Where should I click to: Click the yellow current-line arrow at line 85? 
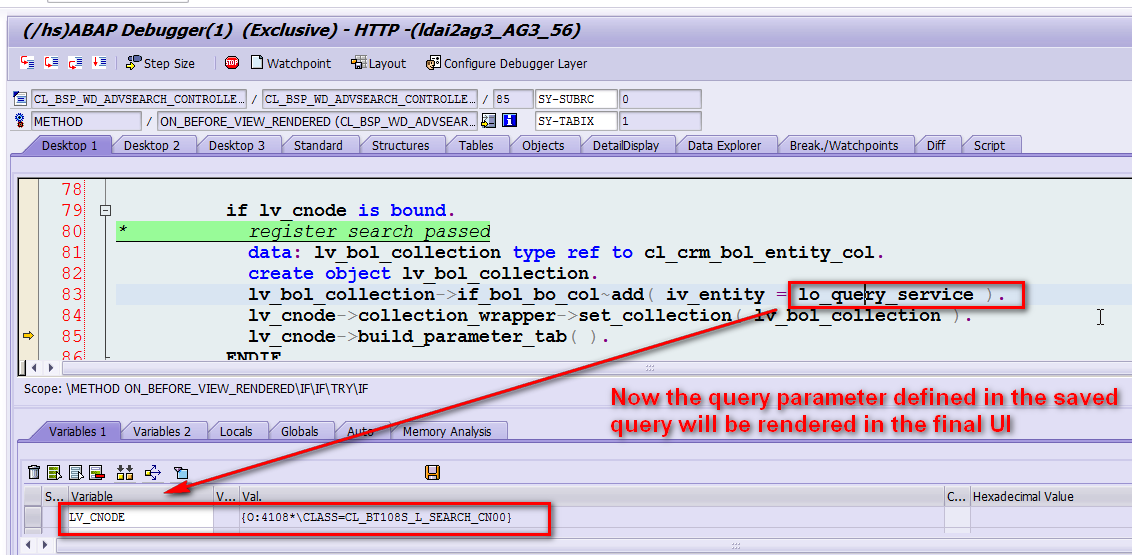coord(28,336)
